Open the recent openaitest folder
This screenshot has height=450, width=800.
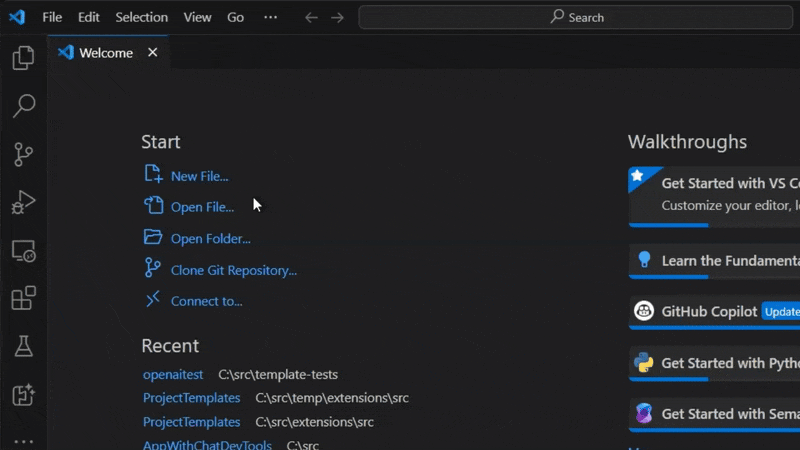click(173, 374)
